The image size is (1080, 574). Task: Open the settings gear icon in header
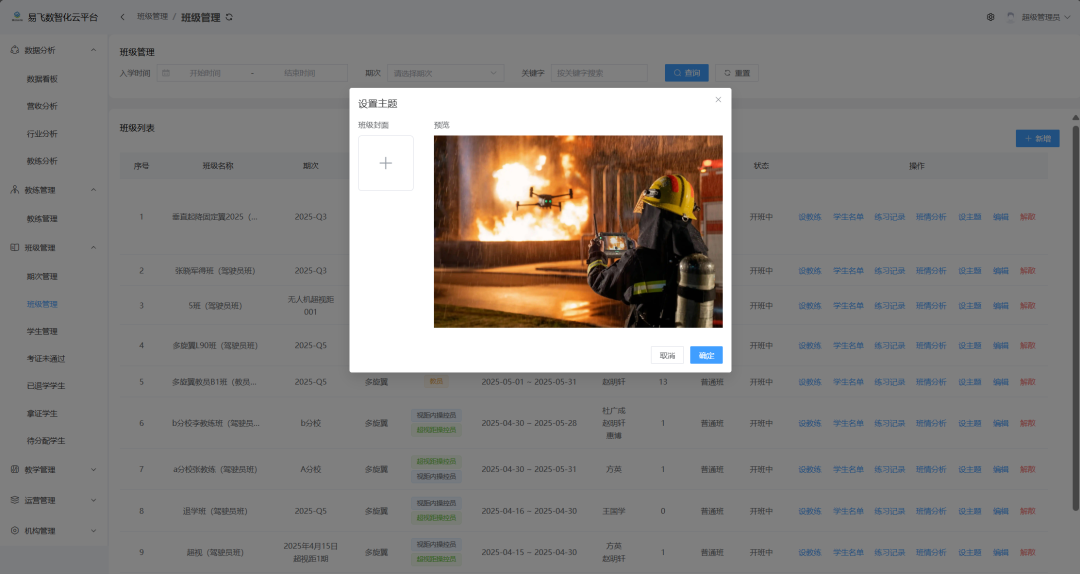(x=990, y=17)
